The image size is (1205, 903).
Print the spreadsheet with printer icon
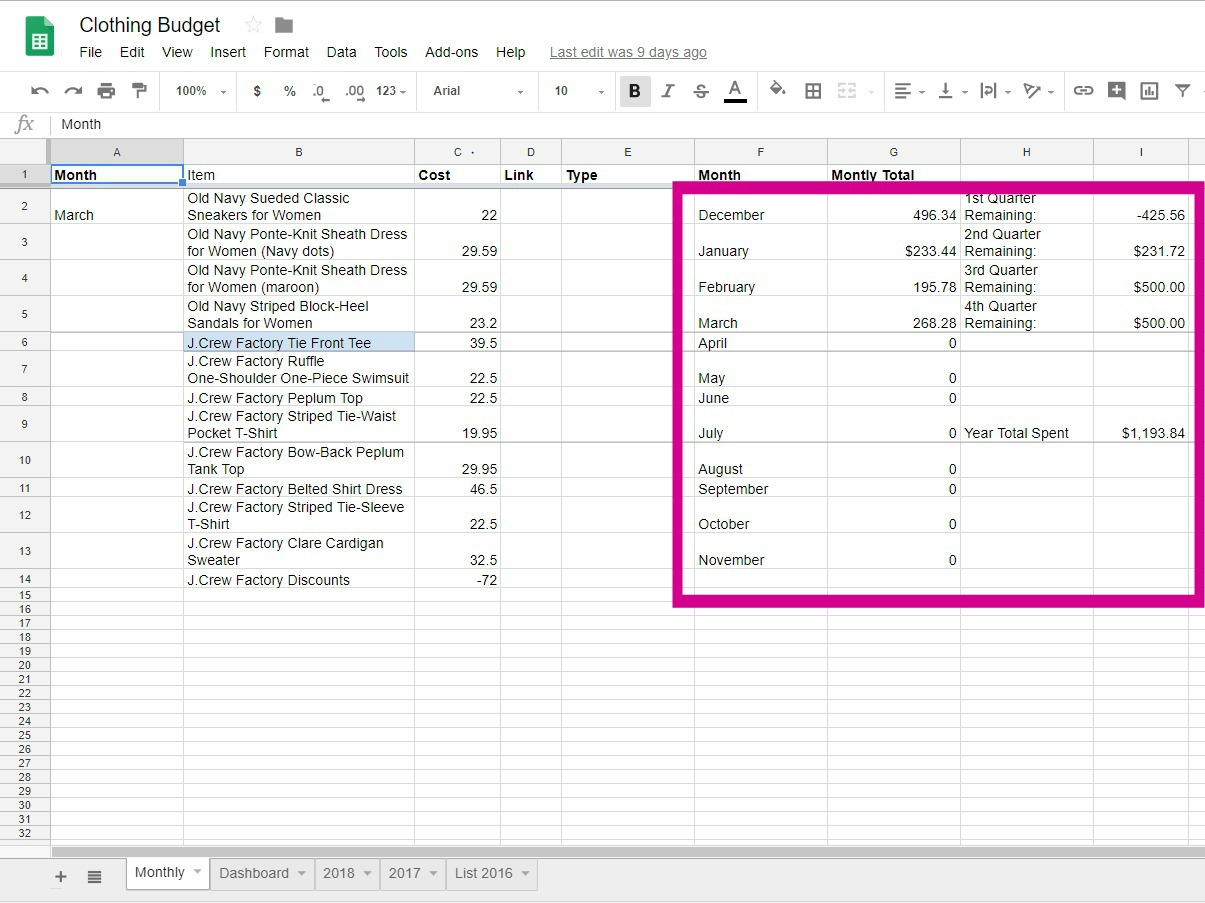[106, 91]
